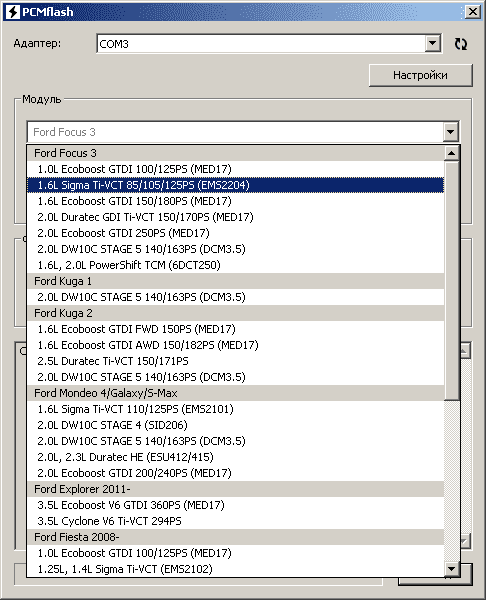Click the list scrollbar down arrow

click(x=452, y=569)
